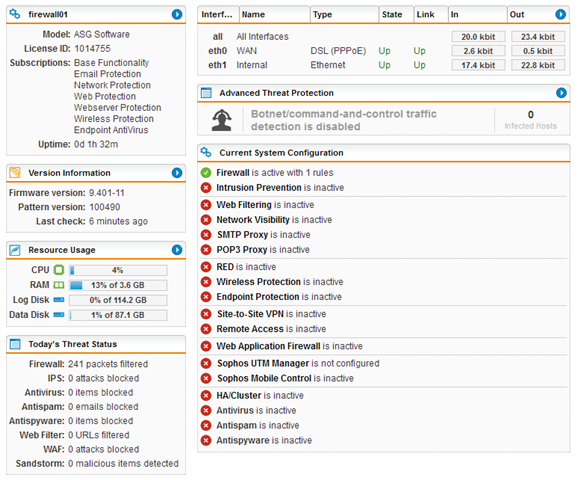Screen dimensions: 580x480
Task: Click the Advanced Threat Protection hacker icon
Action: pyautogui.click(x=222, y=120)
